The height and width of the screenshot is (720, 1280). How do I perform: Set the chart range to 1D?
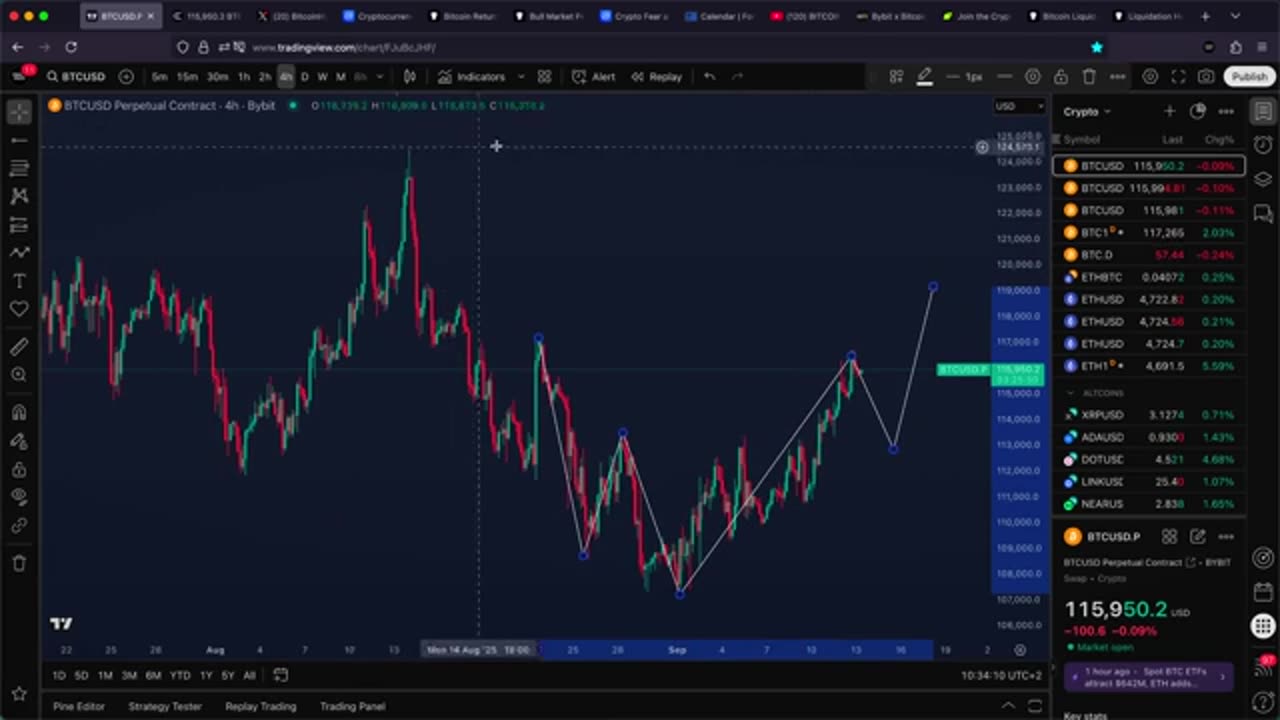[59, 676]
